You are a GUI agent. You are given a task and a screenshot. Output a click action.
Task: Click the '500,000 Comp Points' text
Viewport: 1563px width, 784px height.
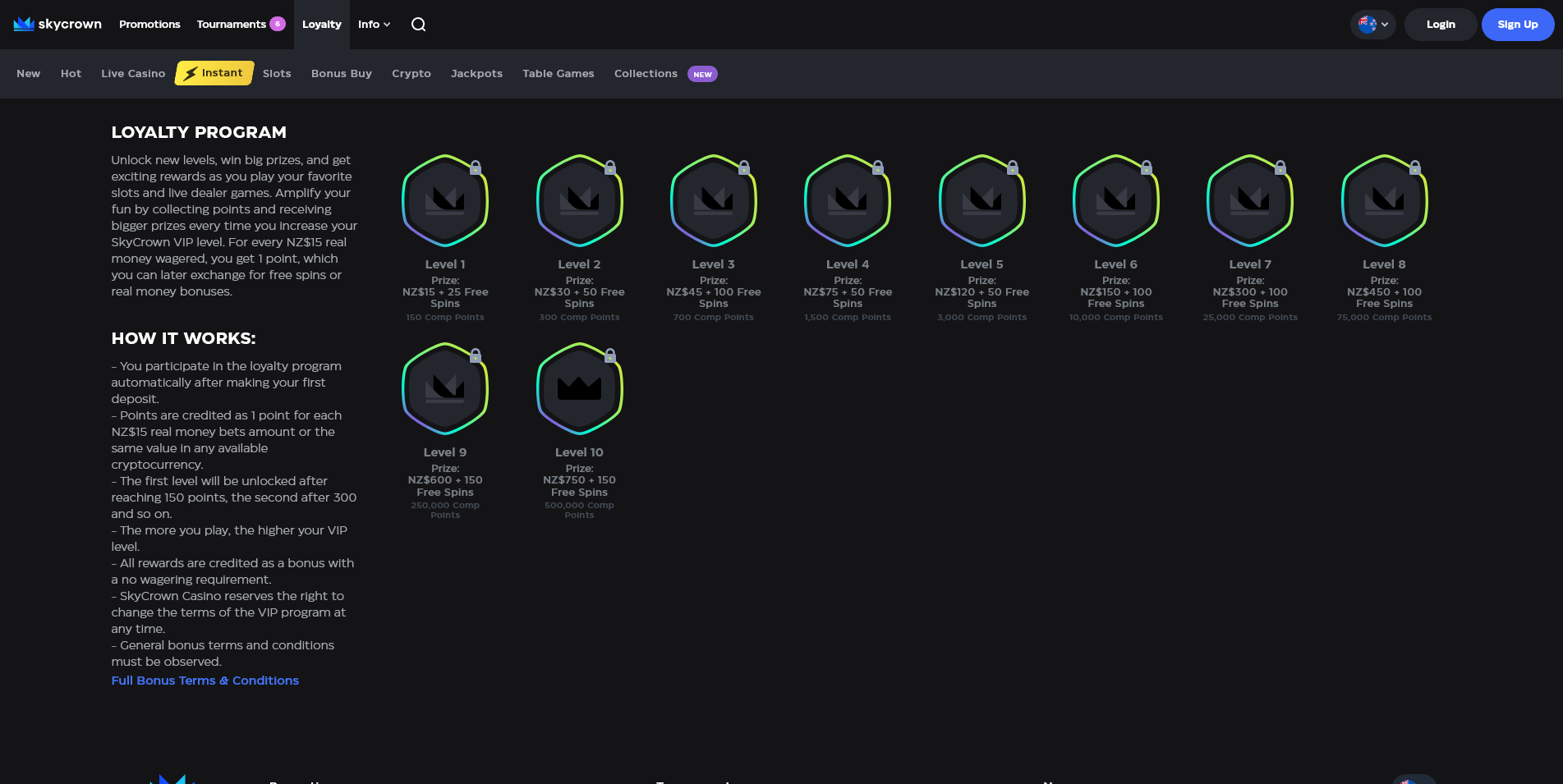580,511
